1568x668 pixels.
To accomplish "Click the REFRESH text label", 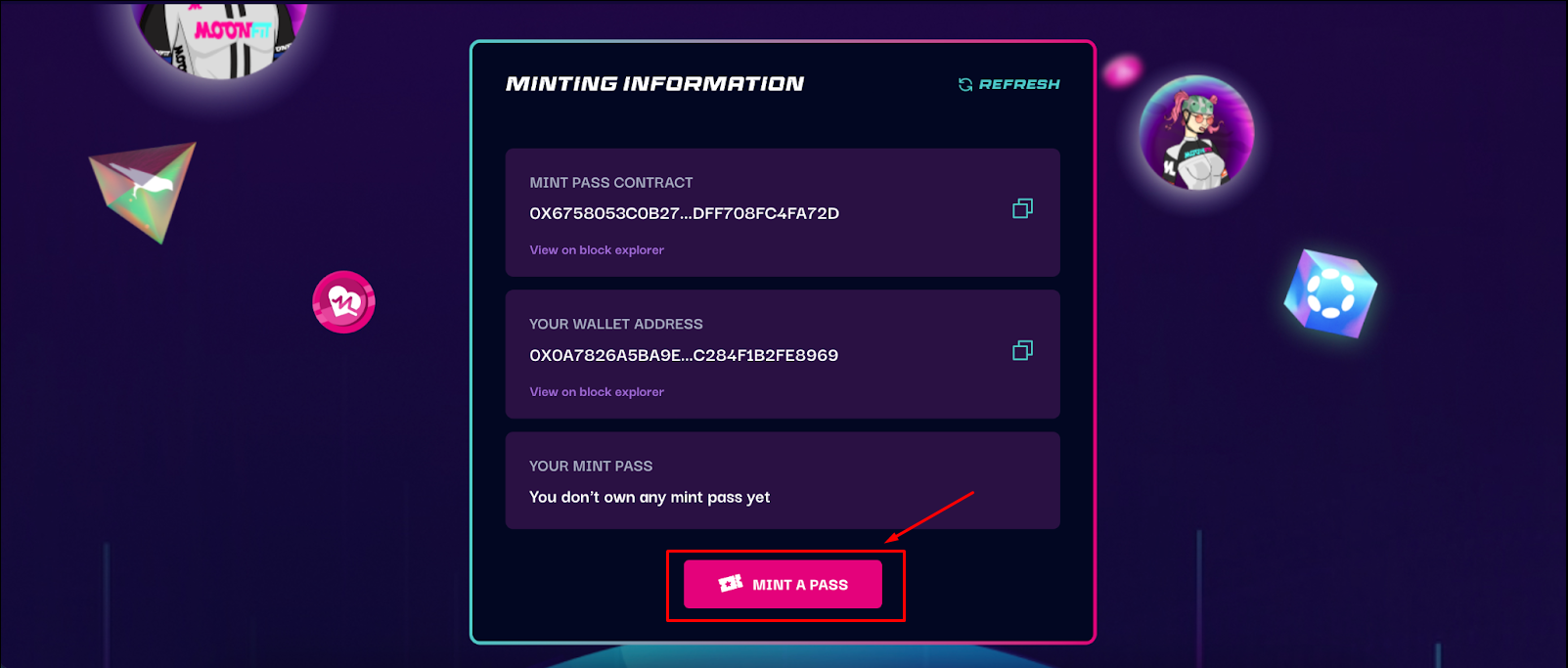I will coord(1019,84).
